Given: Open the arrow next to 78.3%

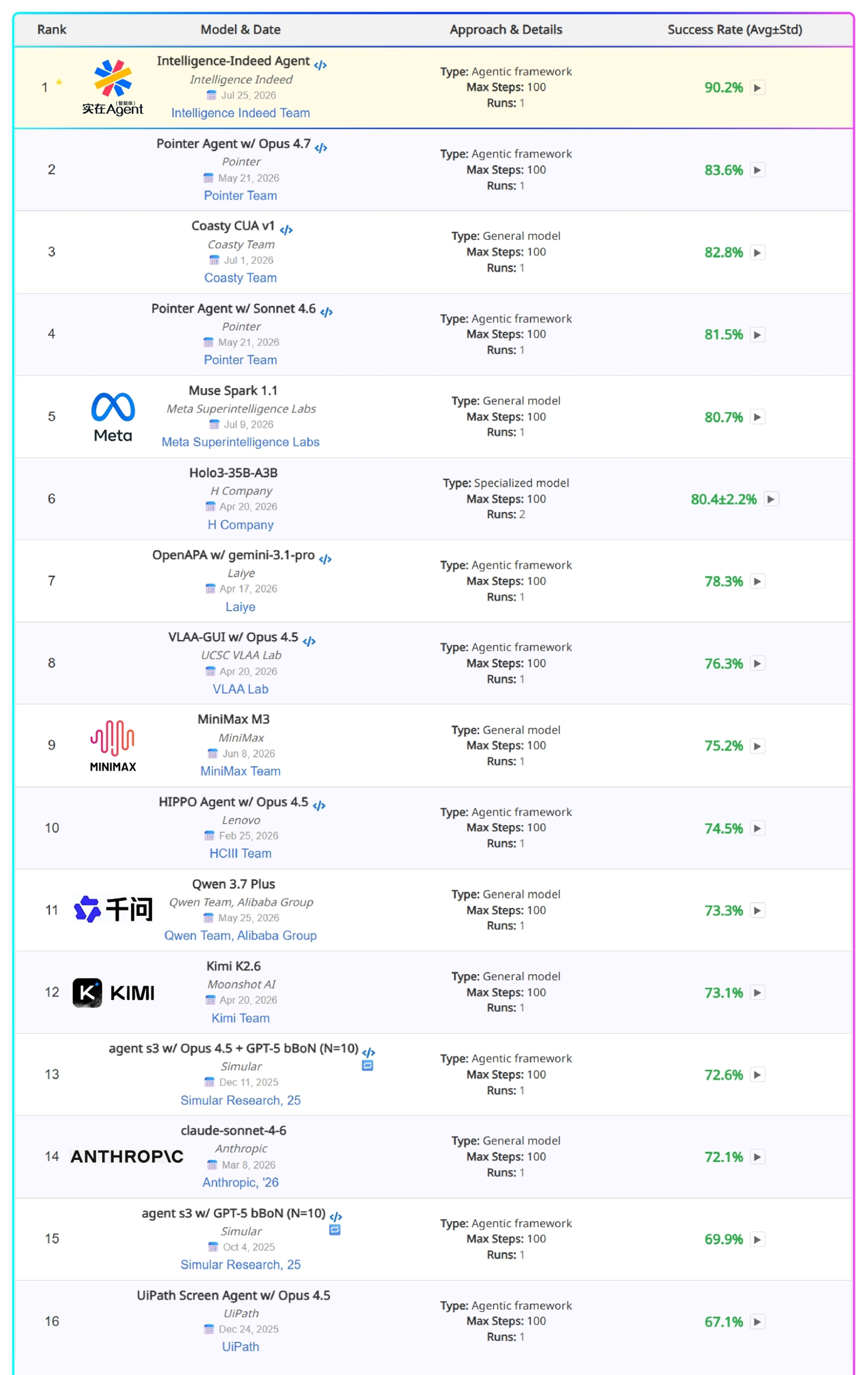Looking at the screenshot, I should click(x=757, y=581).
